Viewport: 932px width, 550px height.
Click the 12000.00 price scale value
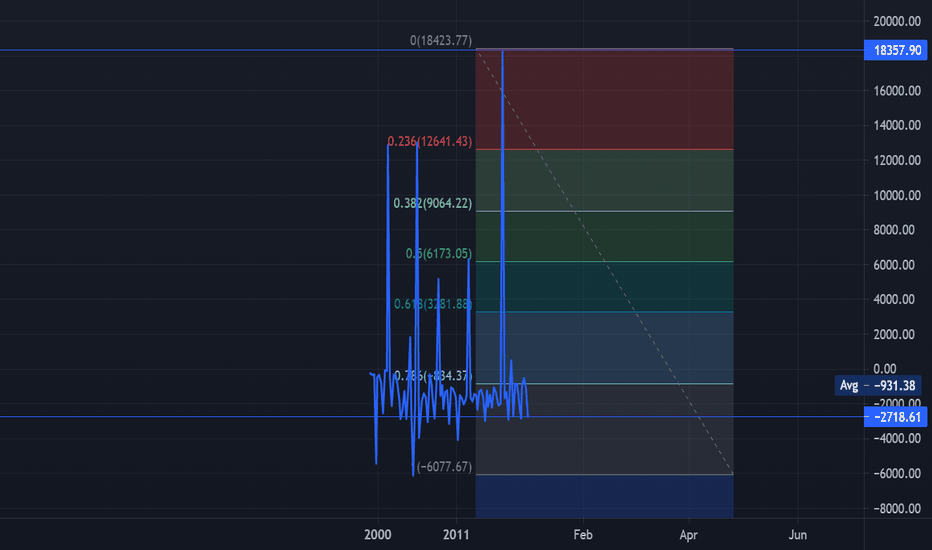click(897, 161)
